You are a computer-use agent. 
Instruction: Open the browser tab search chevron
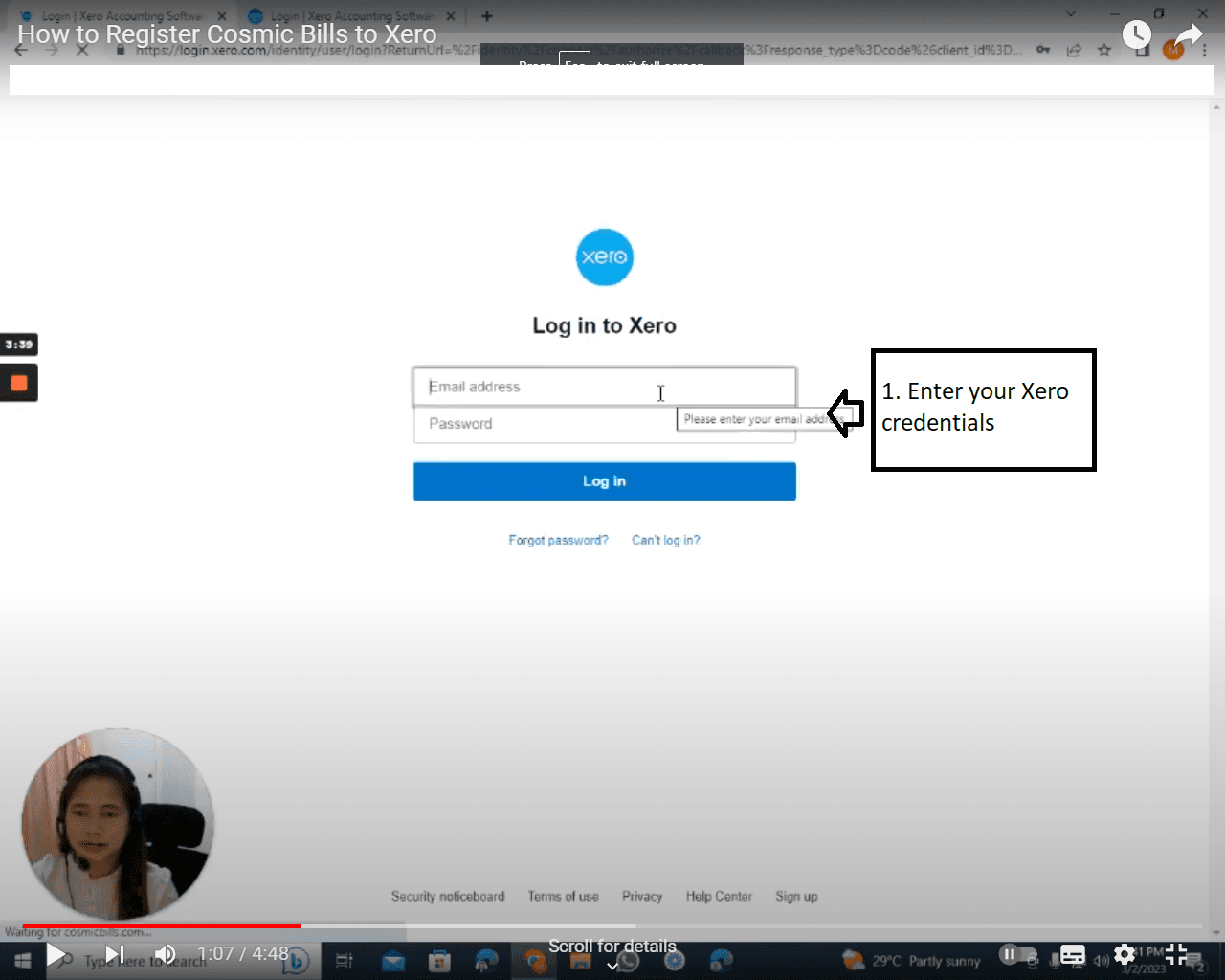click(x=1070, y=14)
